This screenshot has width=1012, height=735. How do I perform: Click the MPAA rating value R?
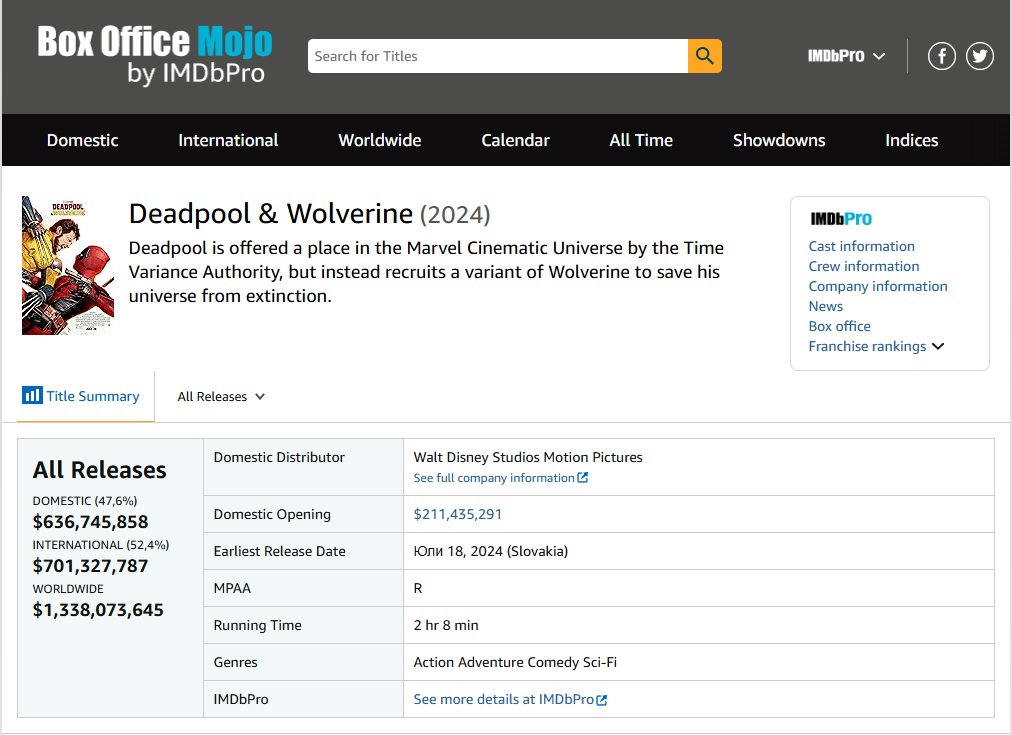418,589
